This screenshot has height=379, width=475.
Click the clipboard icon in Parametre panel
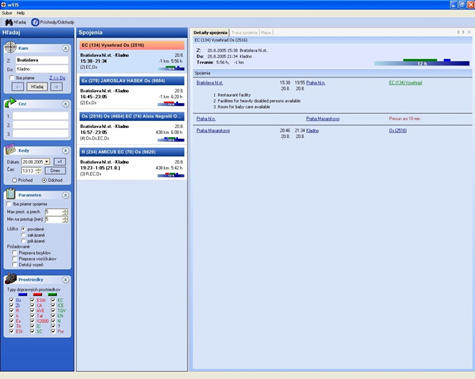[10, 194]
